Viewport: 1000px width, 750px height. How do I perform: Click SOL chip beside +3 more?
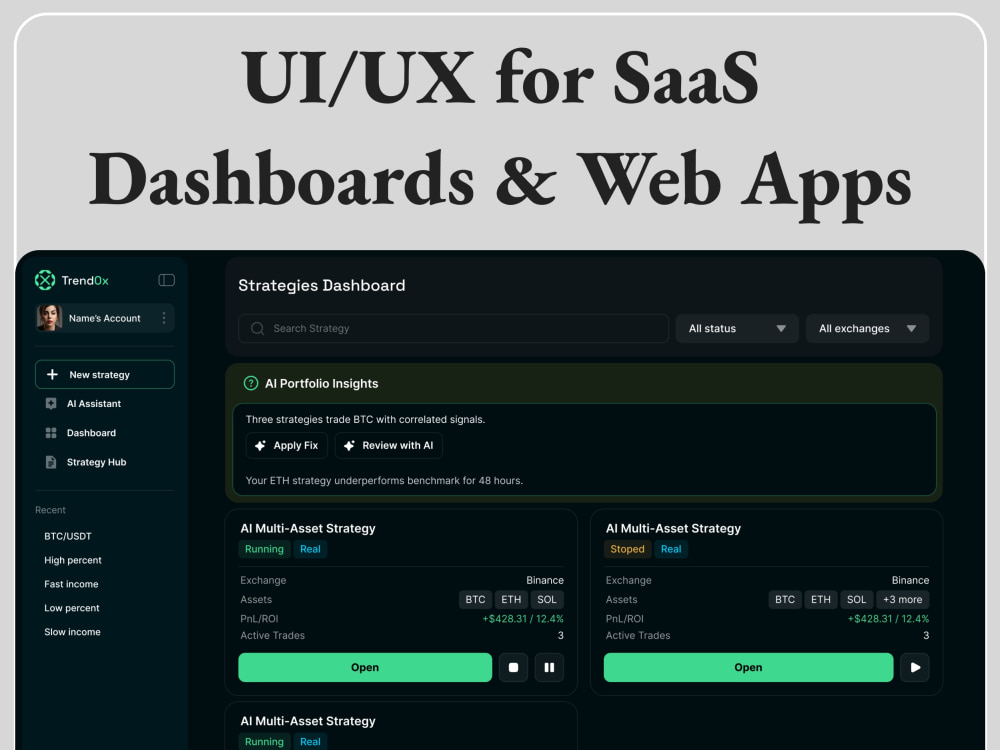click(857, 599)
